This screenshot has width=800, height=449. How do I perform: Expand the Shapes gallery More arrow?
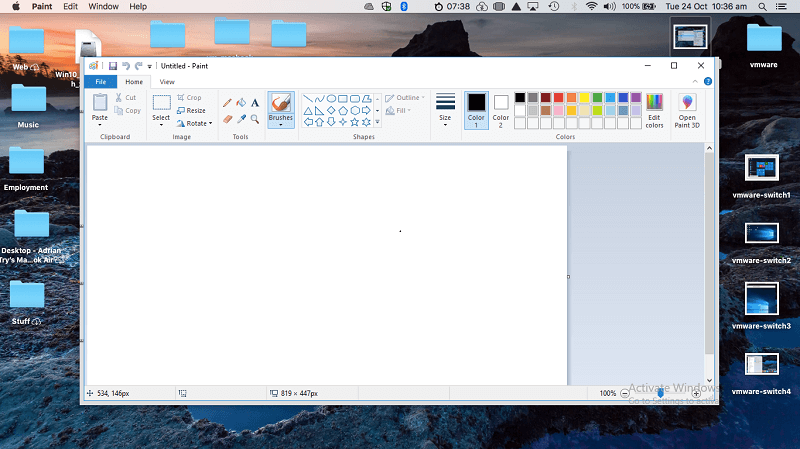(378, 122)
